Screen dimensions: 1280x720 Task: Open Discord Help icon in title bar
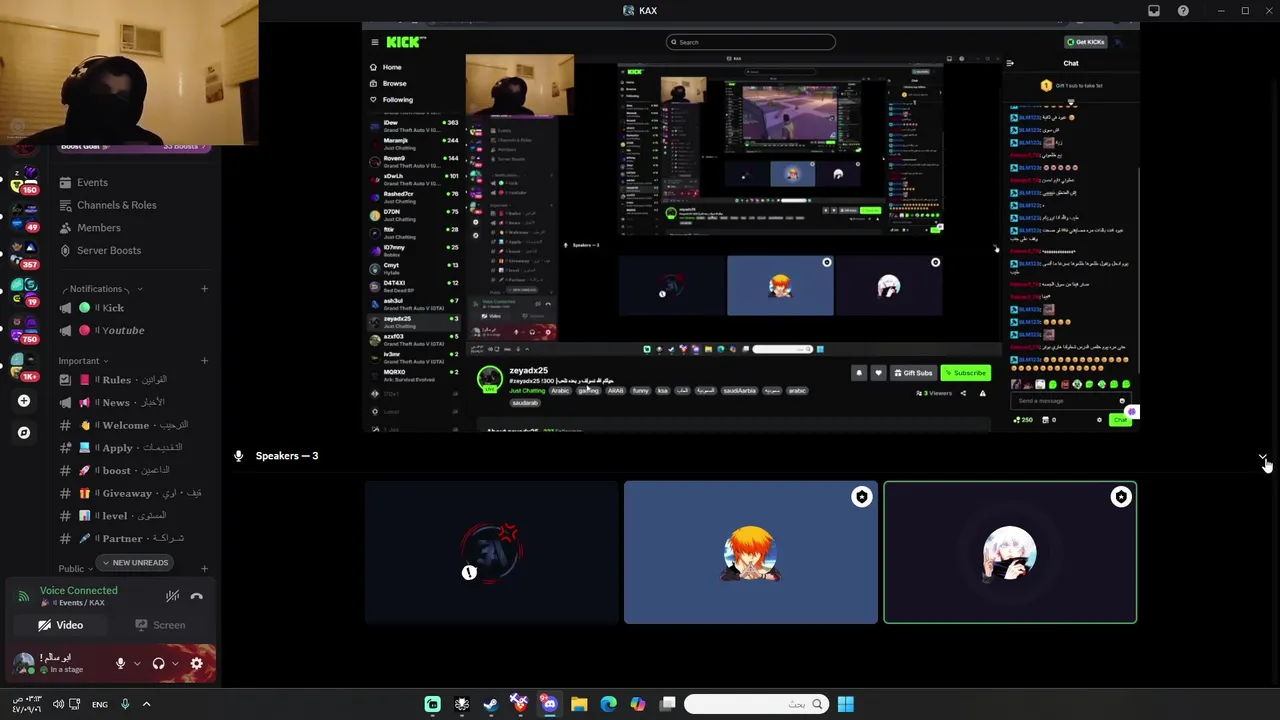click(1183, 11)
